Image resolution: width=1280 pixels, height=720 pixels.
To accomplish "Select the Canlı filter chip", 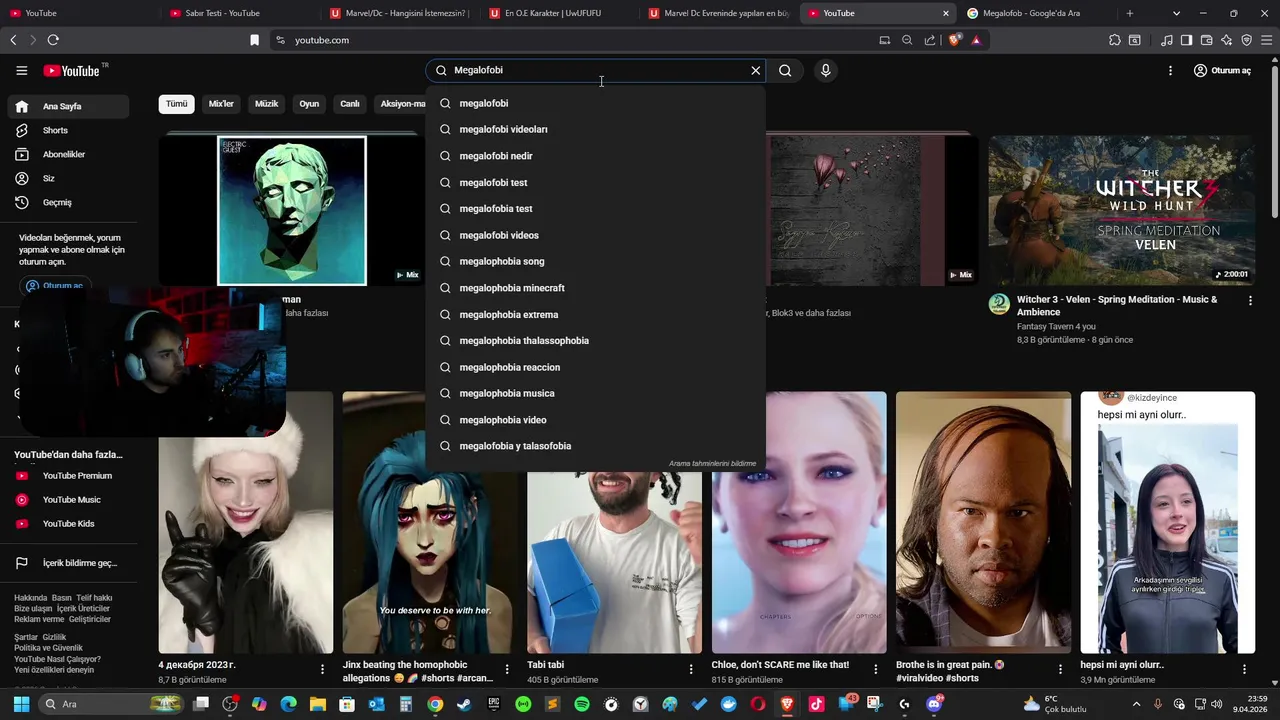I will click(x=350, y=104).
